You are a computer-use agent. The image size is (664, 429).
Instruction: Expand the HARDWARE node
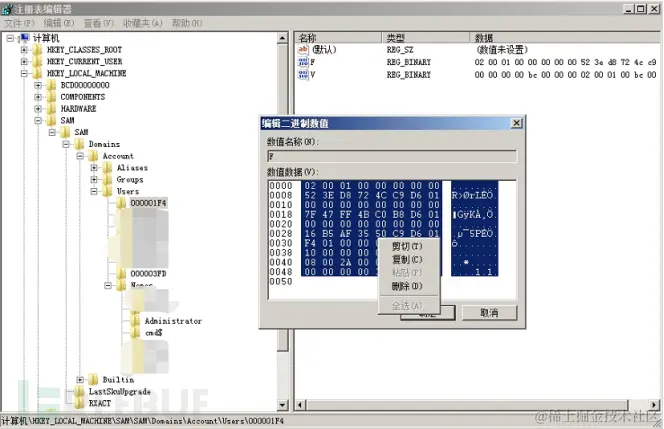[x=38, y=109]
